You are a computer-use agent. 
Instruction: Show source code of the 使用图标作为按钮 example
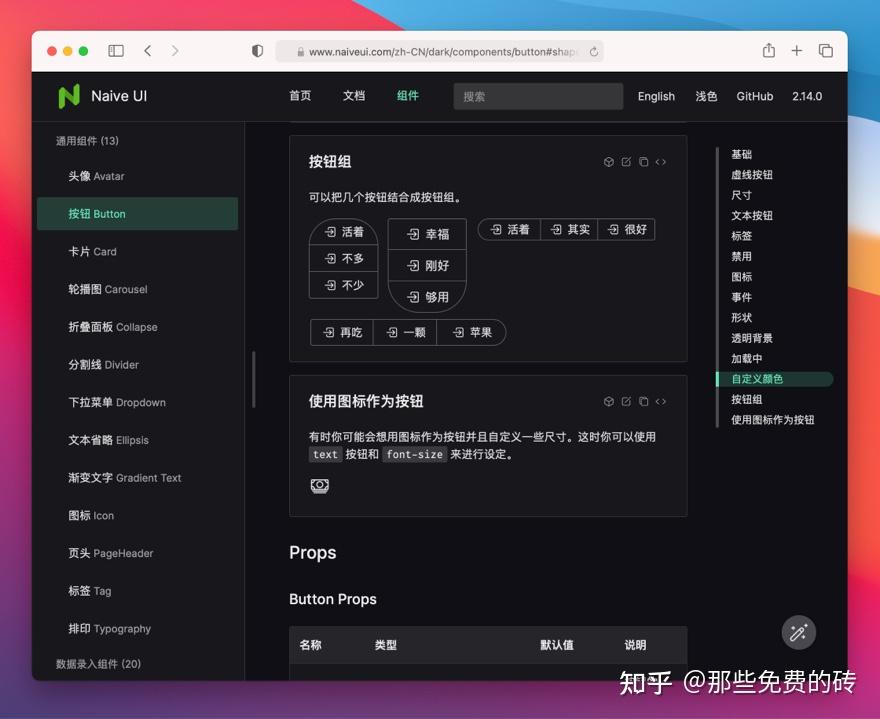(x=660, y=401)
